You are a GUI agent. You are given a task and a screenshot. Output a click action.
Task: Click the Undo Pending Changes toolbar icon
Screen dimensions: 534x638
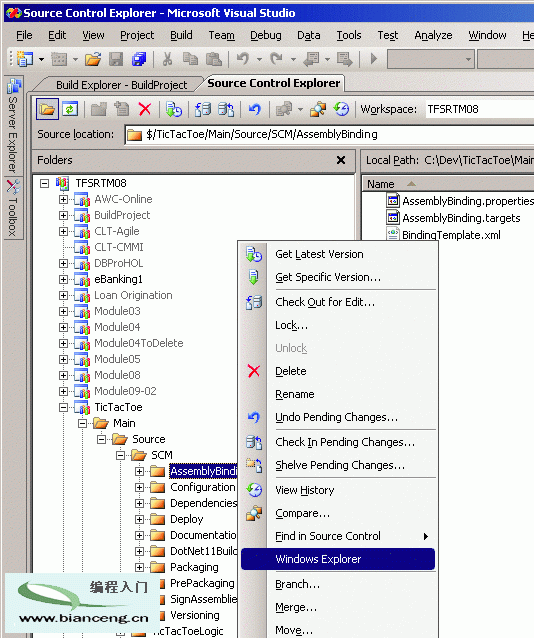click(x=254, y=109)
